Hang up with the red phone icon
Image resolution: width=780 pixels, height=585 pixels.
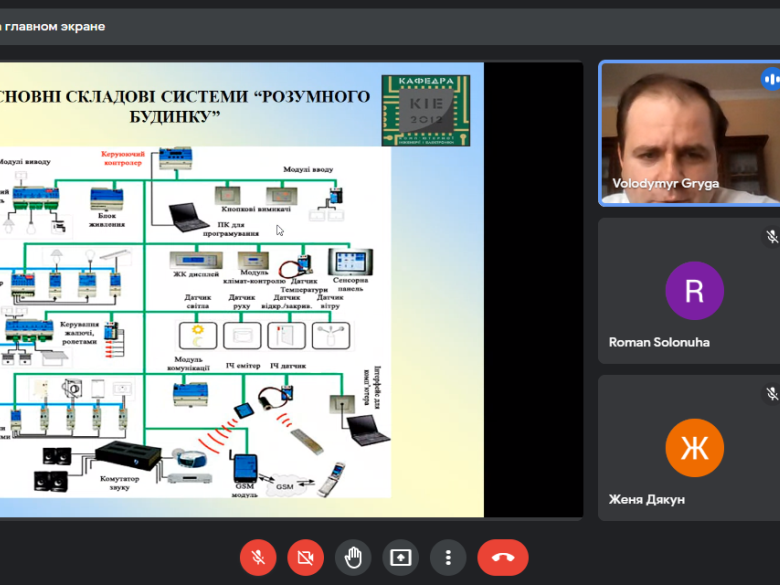[502, 557]
